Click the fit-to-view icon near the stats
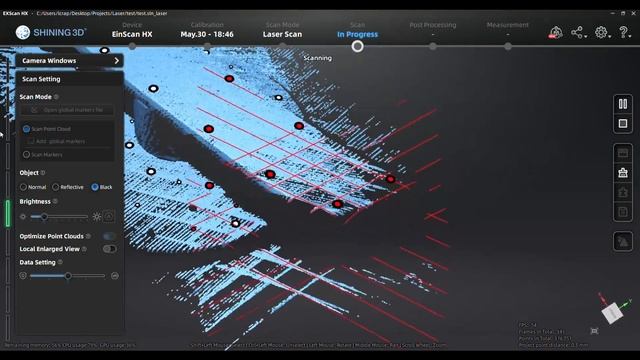The image size is (640, 360). click(x=594, y=331)
